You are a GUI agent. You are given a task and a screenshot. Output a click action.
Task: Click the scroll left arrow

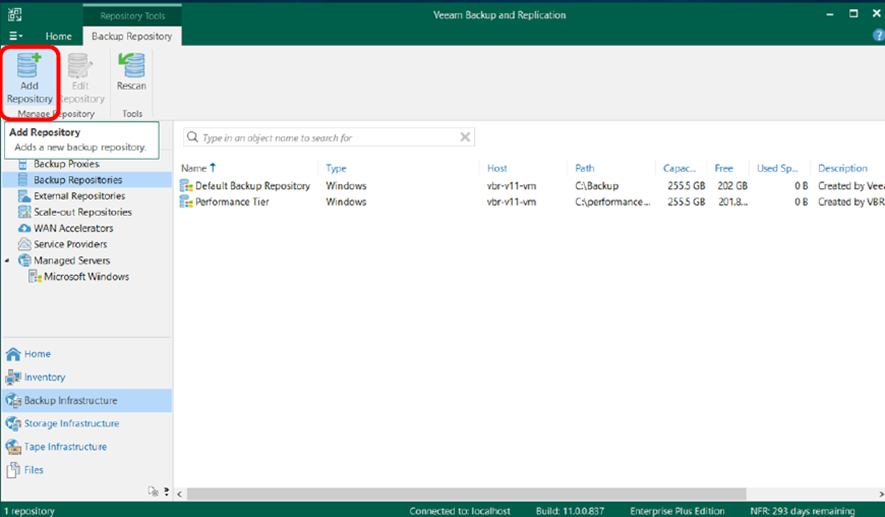pyautogui.click(x=179, y=494)
